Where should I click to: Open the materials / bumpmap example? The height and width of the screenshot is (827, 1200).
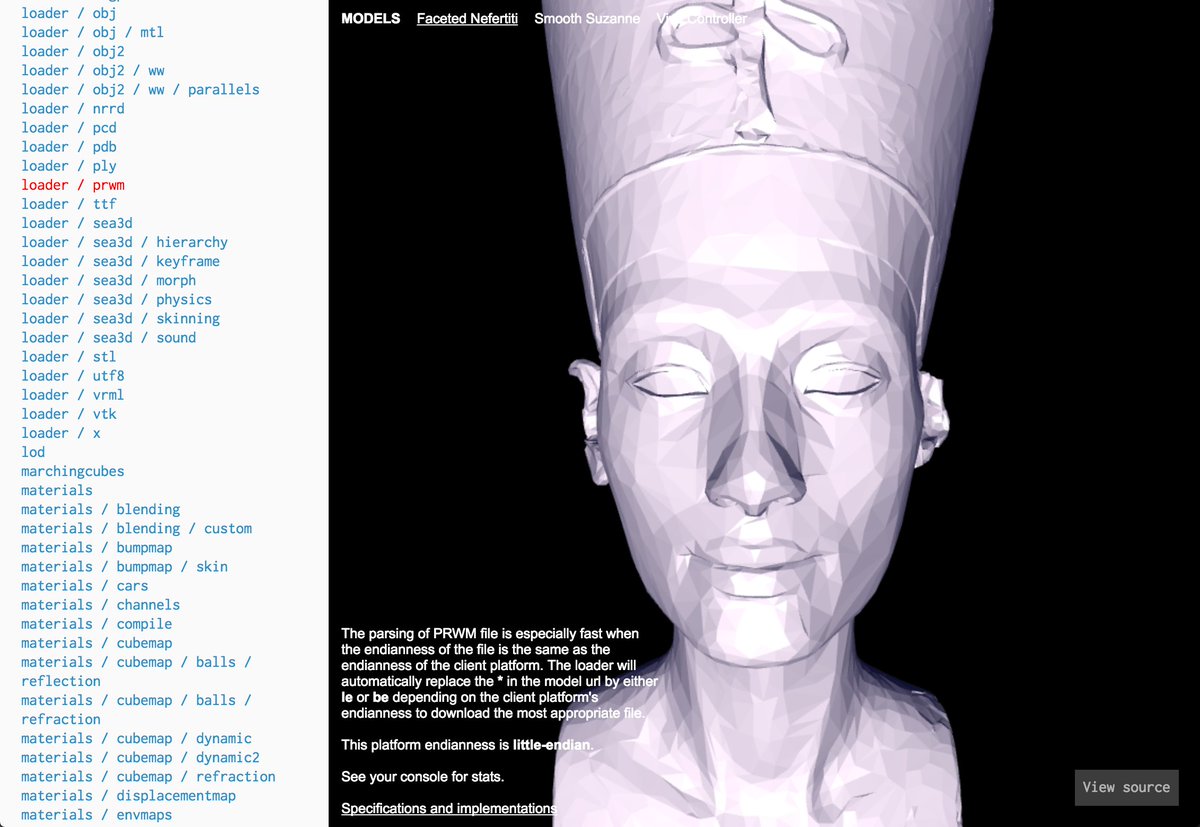pyautogui.click(x=97, y=547)
